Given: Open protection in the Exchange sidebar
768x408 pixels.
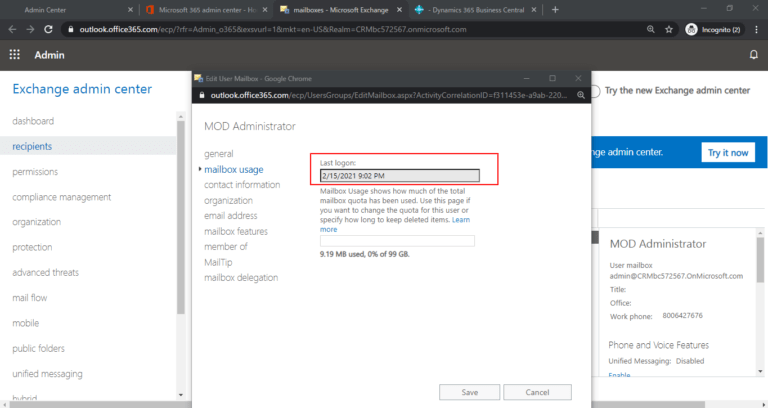Looking at the screenshot, I should (32, 247).
